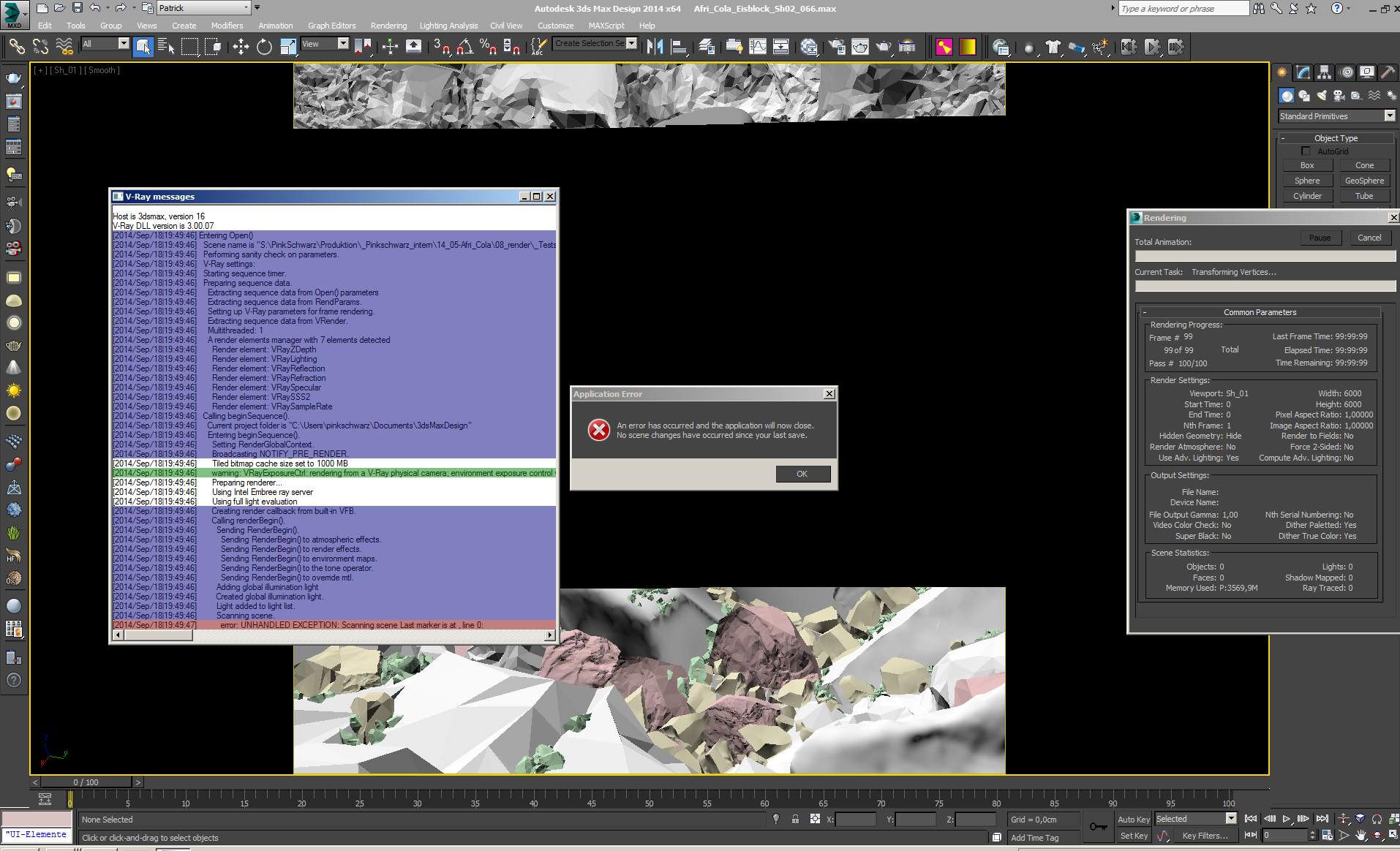
Task: Create a Box primitive
Action: pos(1307,165)
